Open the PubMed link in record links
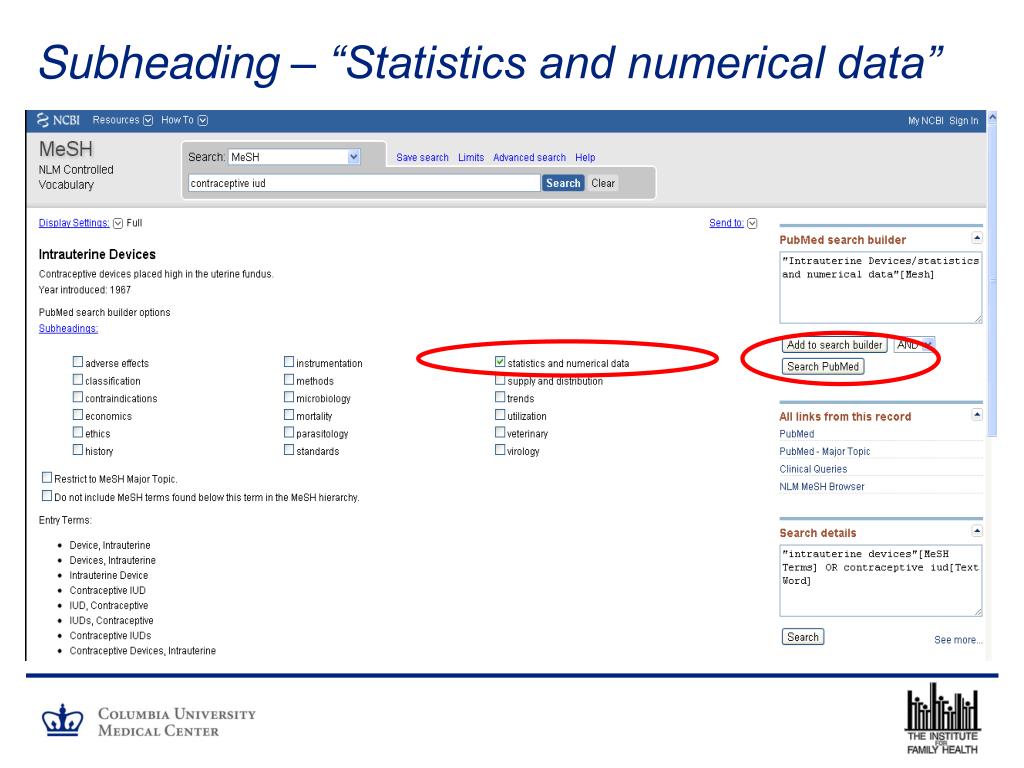Screen dimensions: 1024x768 click(x=797, y=434)
